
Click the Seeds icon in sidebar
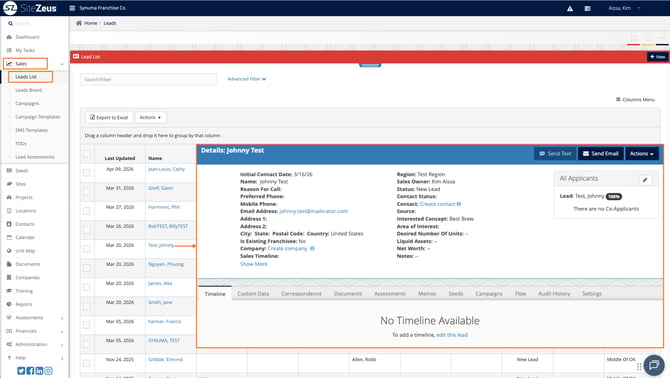pos(9,171)
